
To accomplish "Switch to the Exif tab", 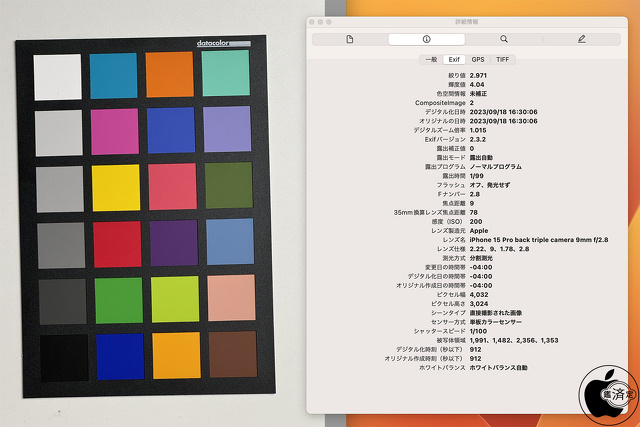I will 454,60.
